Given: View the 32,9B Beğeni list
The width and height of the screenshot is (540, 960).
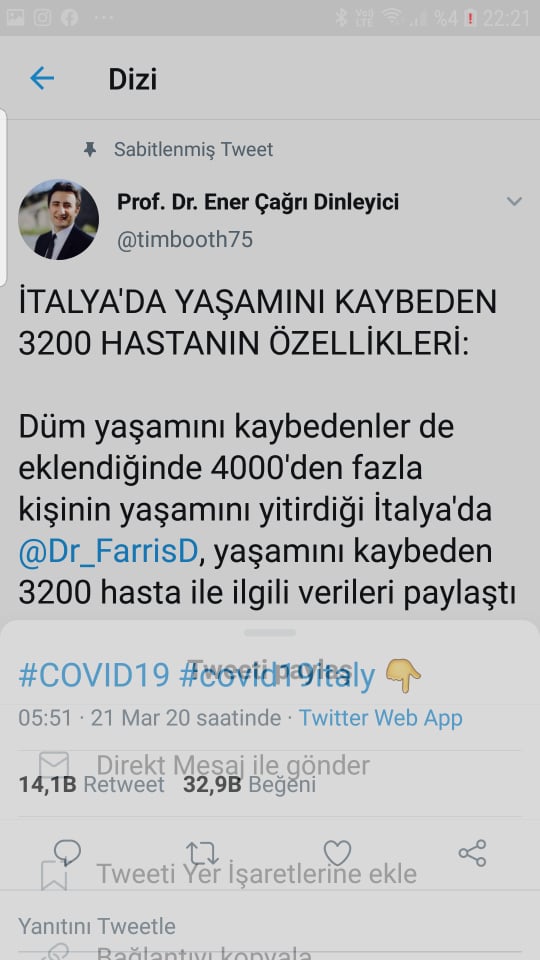Looking at the screenshot, I should 249,784.
